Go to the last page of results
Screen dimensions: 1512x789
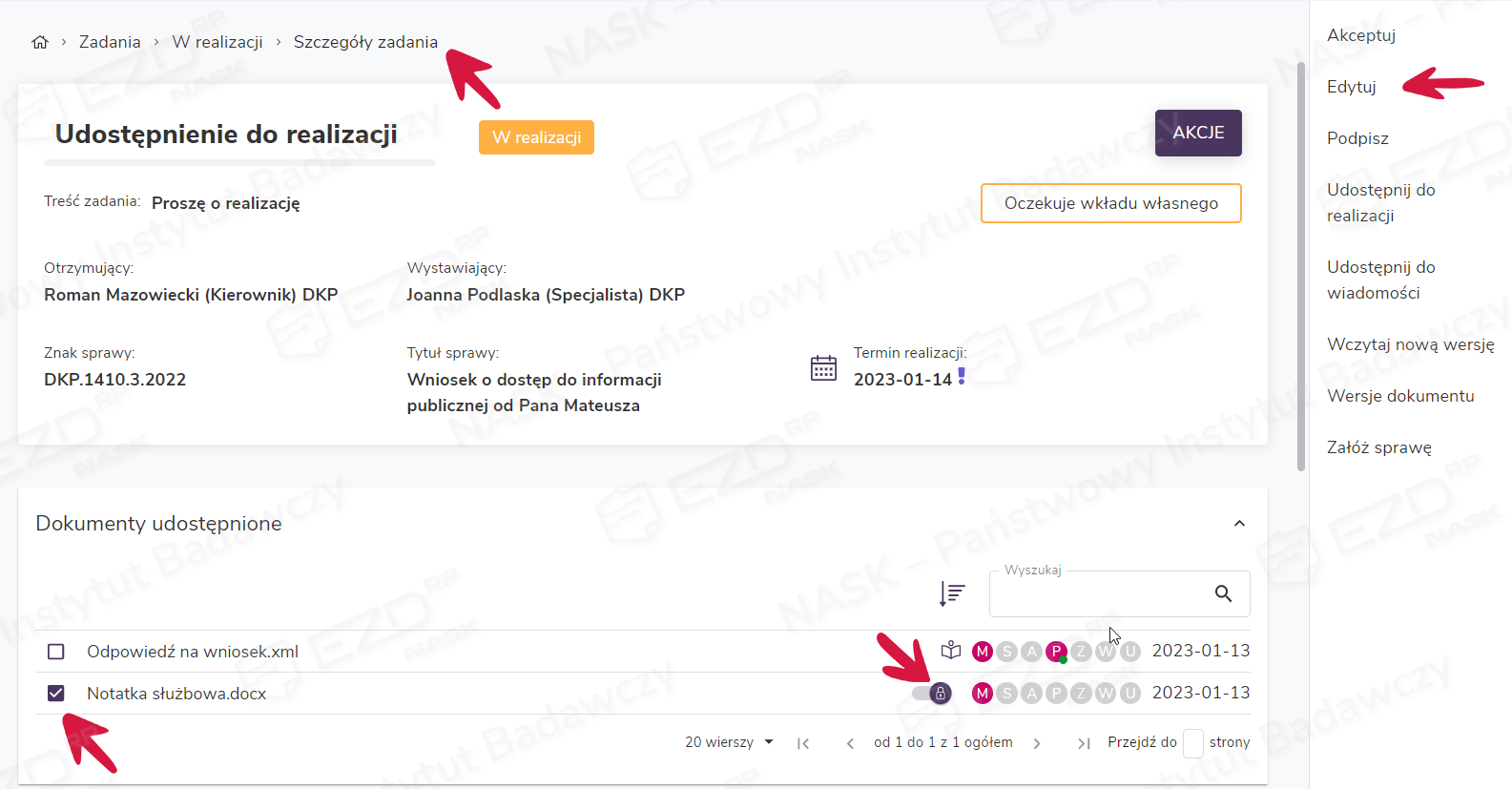[1084, 743]
